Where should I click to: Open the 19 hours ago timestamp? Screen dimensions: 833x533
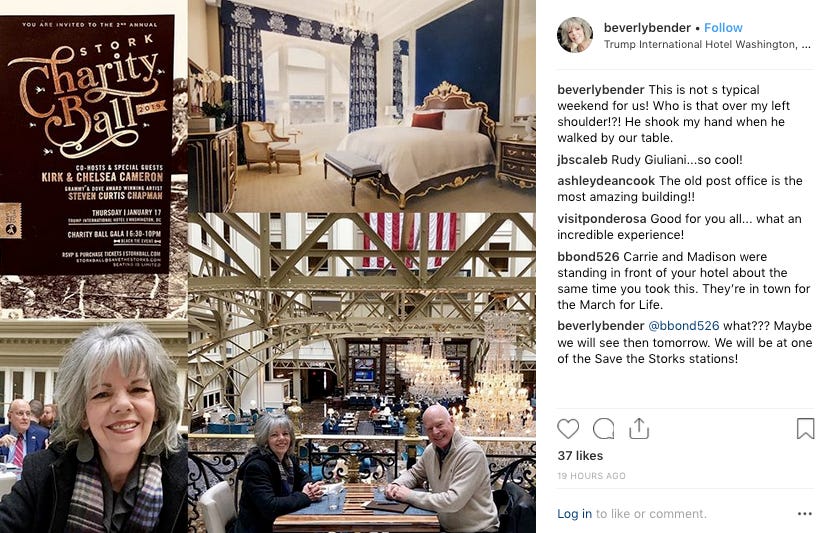591,476
